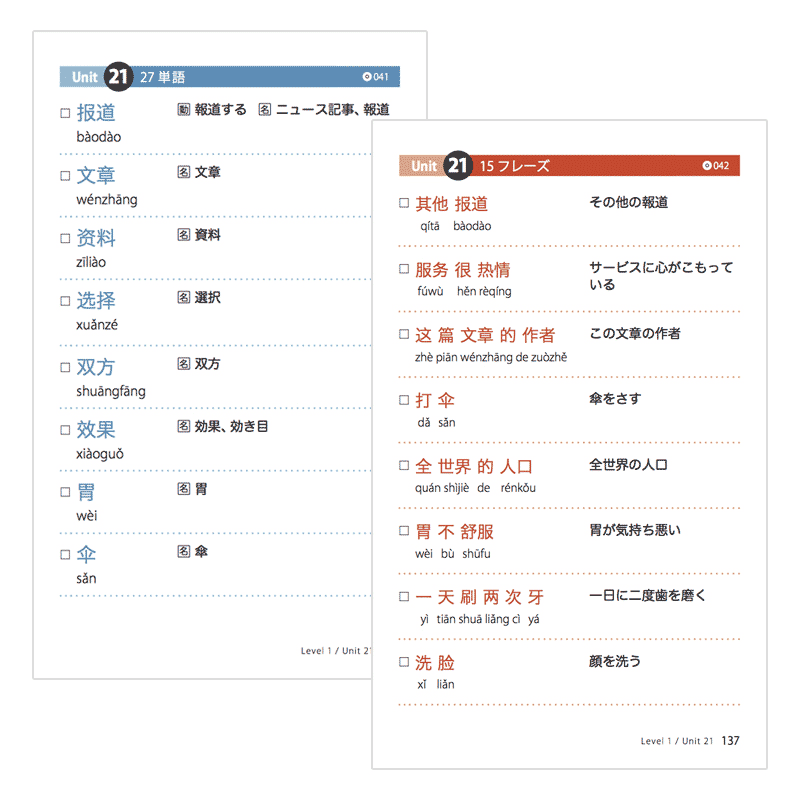Mark the checkbox for 这 篇 文章 的 作者

[x=404, y=334]
